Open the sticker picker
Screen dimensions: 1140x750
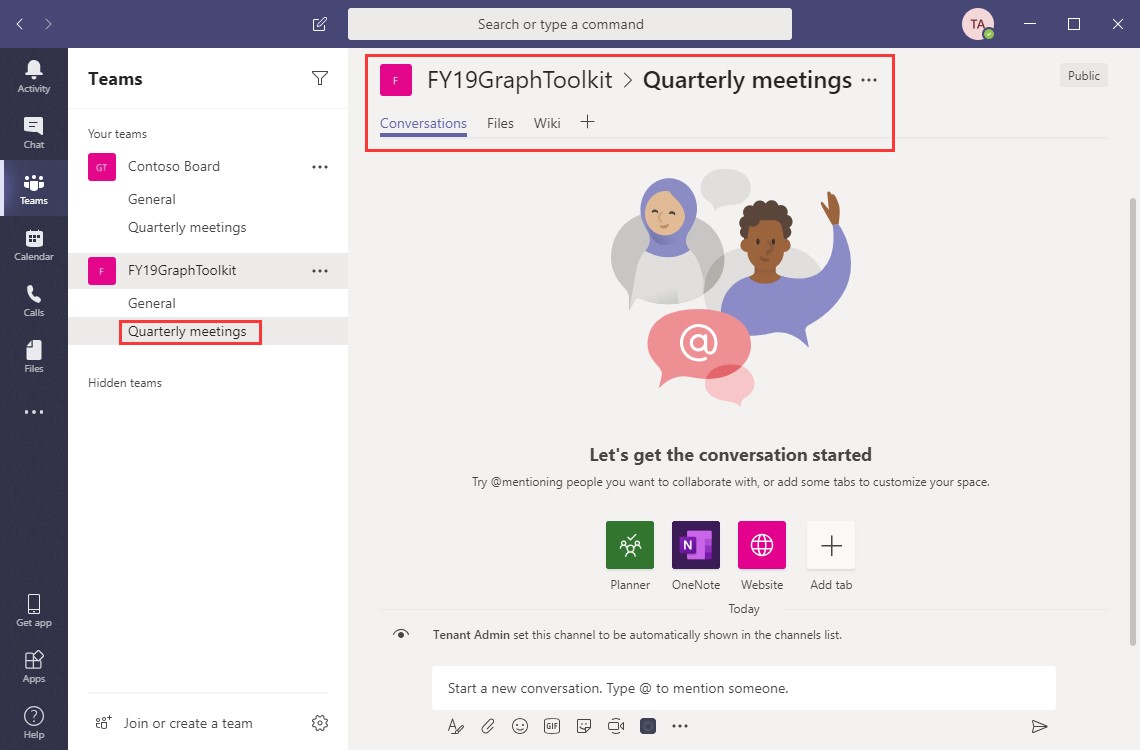(584, 725)
